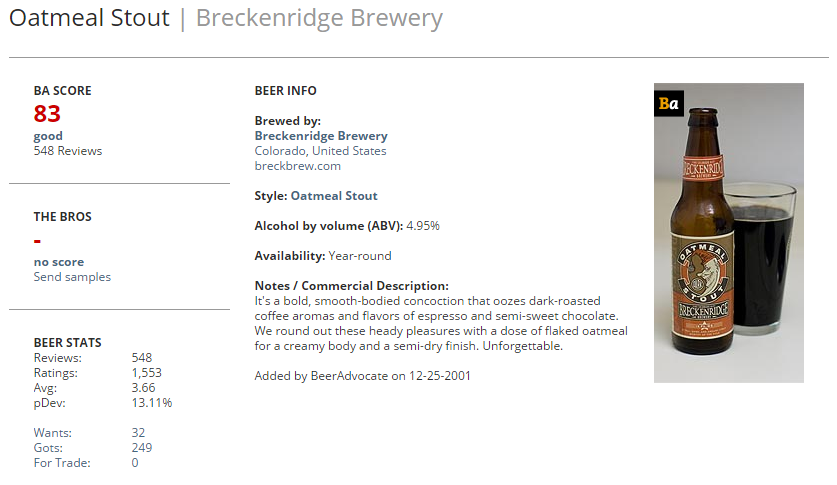Image resolution: width=837 pixels, height=485 pixels.
Task: Click the ABV value 4.95%
Action: coord(423,226)
